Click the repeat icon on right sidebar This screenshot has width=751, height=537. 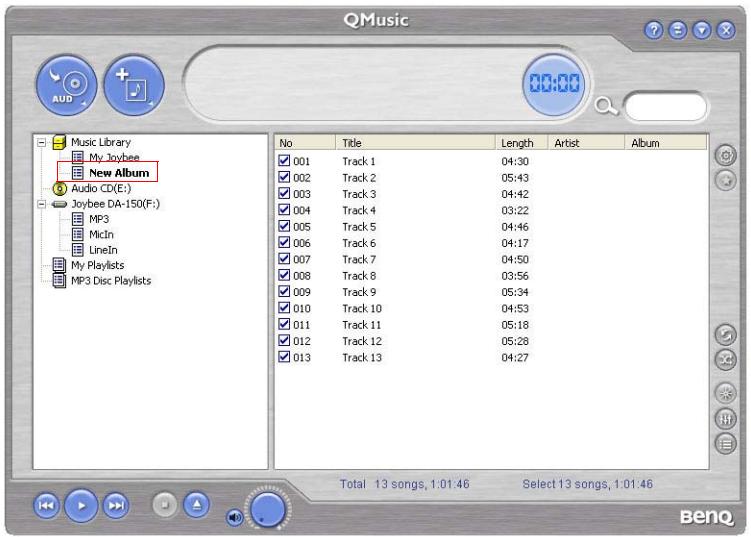pos(726,334)
